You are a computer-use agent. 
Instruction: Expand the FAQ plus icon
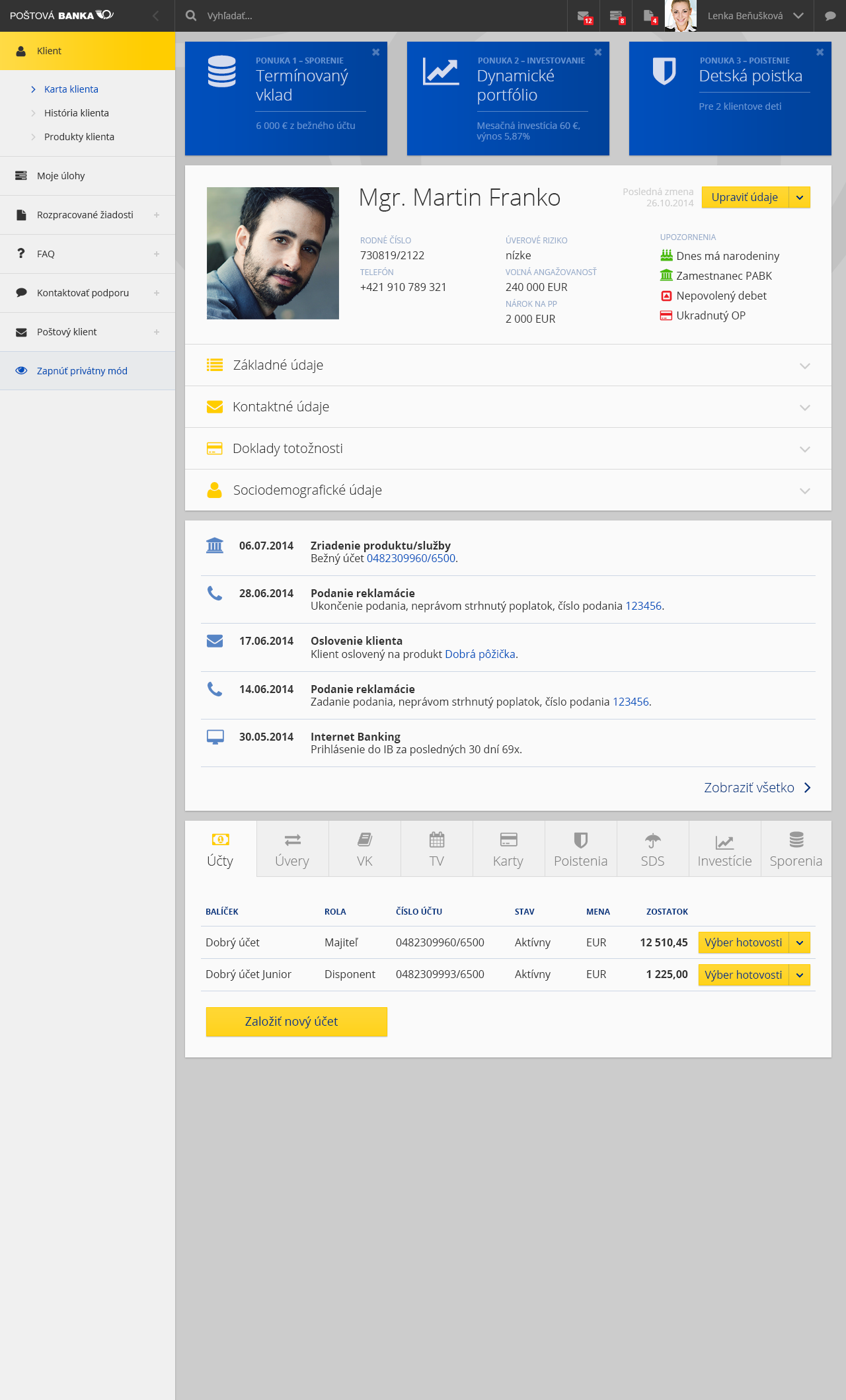157,254
